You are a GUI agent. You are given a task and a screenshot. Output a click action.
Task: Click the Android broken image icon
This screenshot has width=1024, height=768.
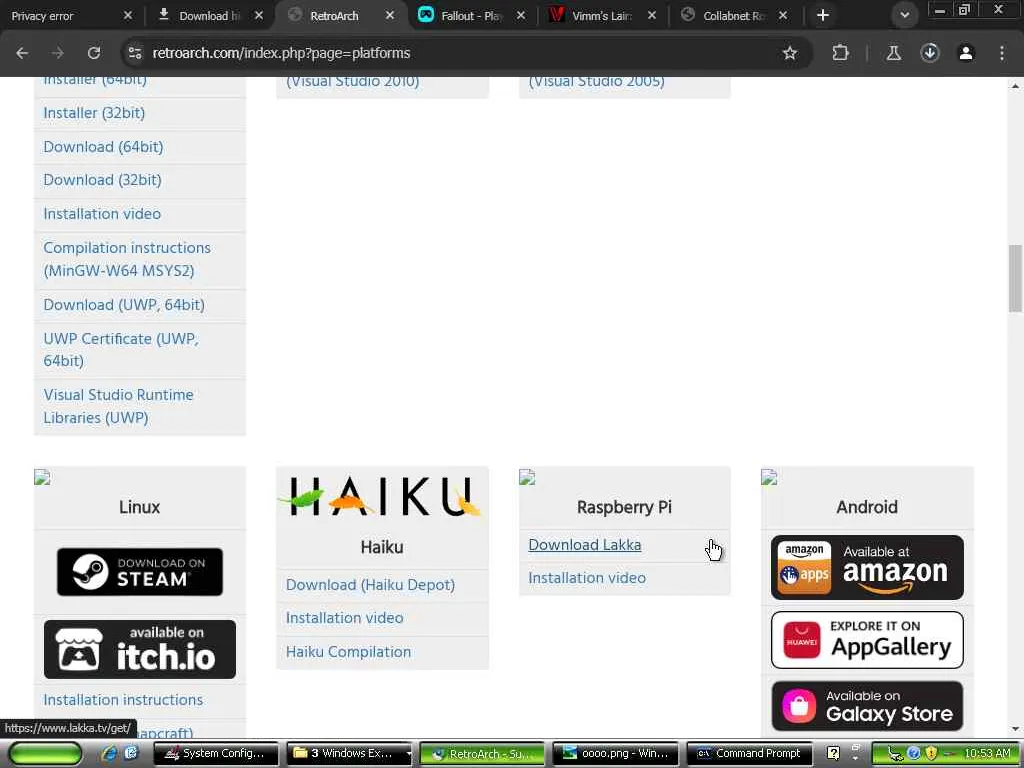(769, 477)
